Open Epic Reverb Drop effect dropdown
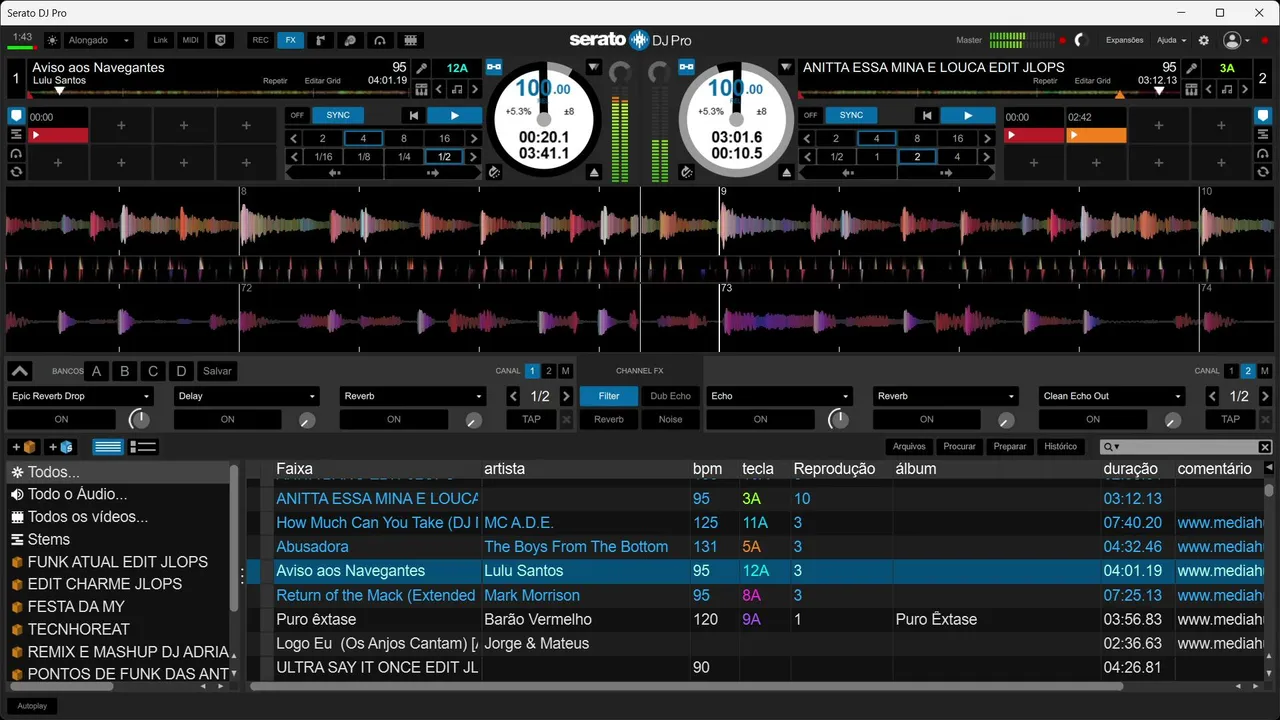Screen dimensions: 1280x720 [80, 396]
